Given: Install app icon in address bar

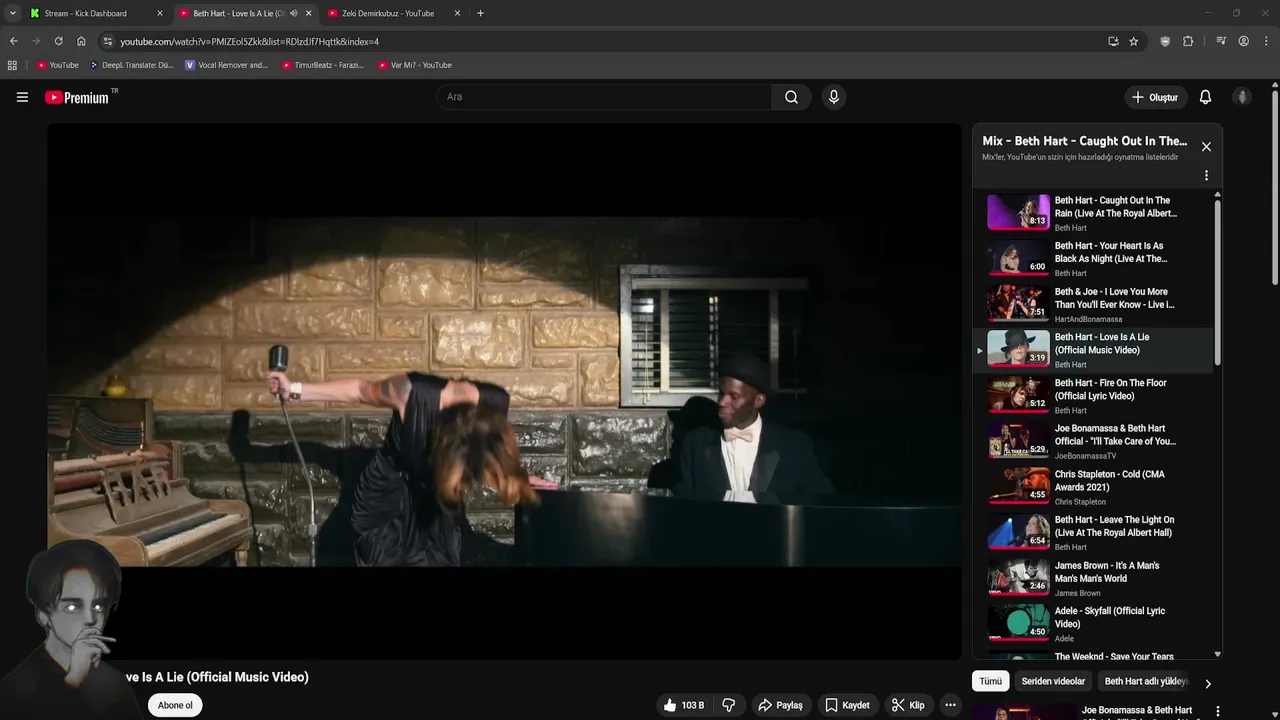Looking at the screenshot, I should [1113, 41].
